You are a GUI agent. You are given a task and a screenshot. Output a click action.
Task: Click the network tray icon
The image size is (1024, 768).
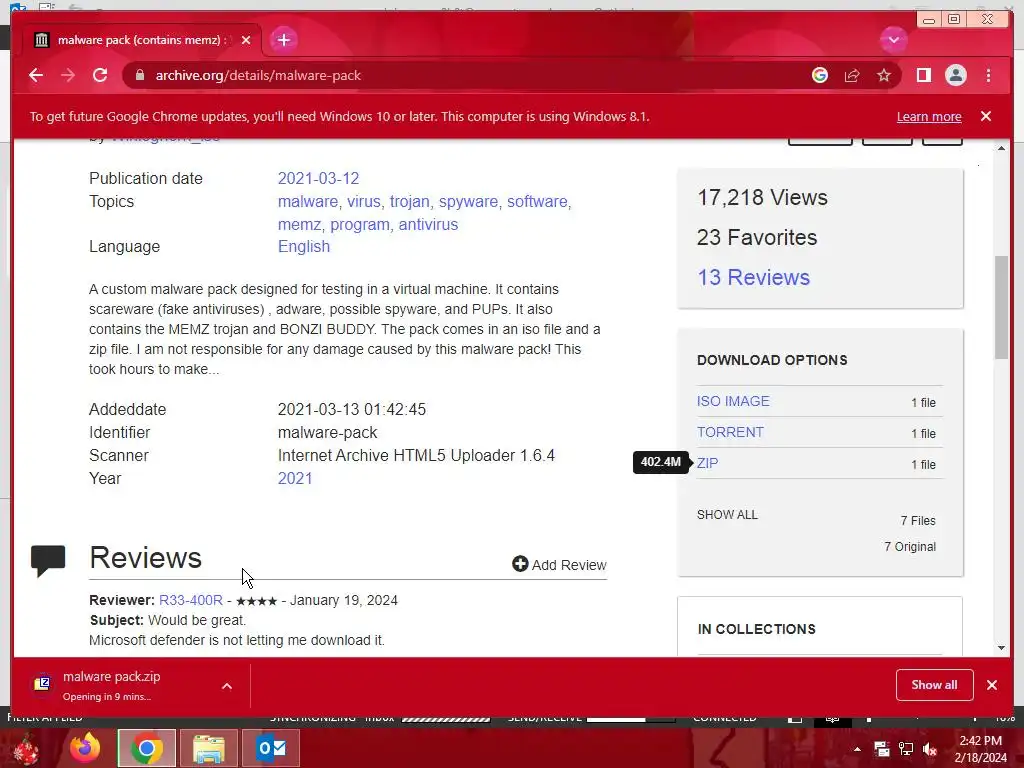(x=906, y=749)
